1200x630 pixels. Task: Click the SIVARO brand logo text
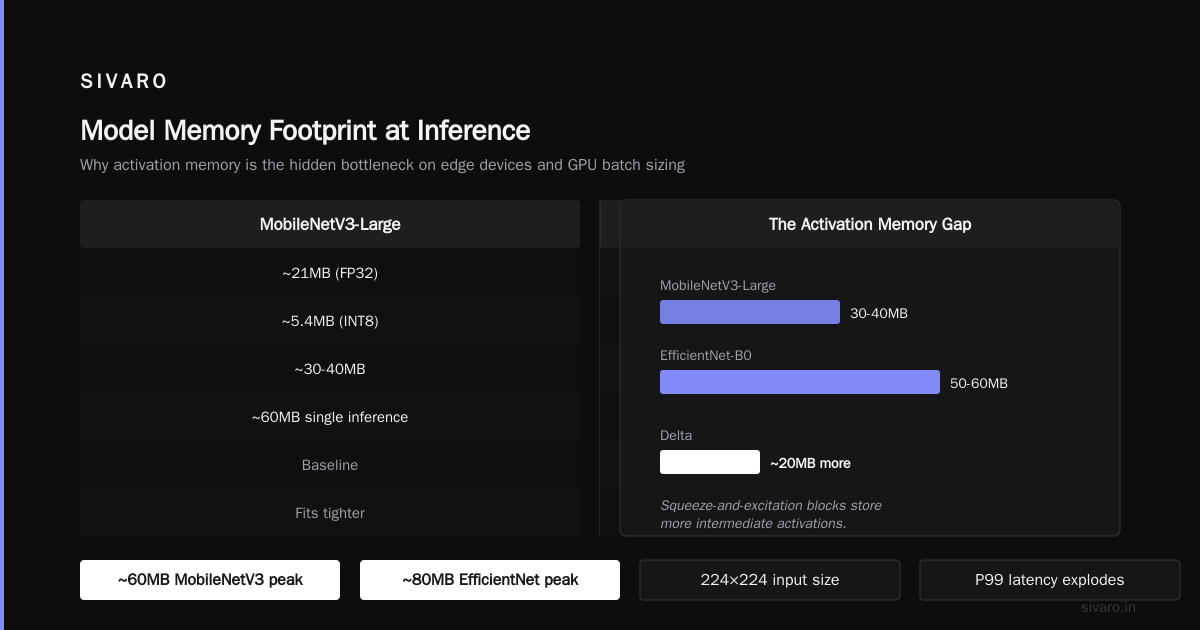[x=124, y=82]
